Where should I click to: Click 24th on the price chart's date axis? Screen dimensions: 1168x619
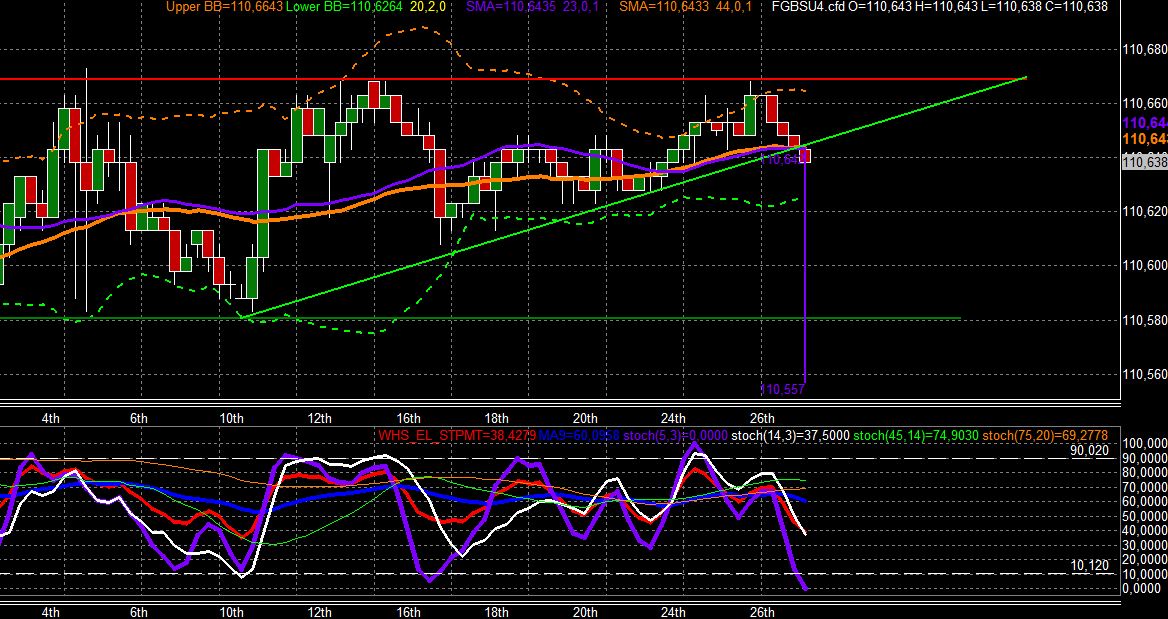(673, 417)
